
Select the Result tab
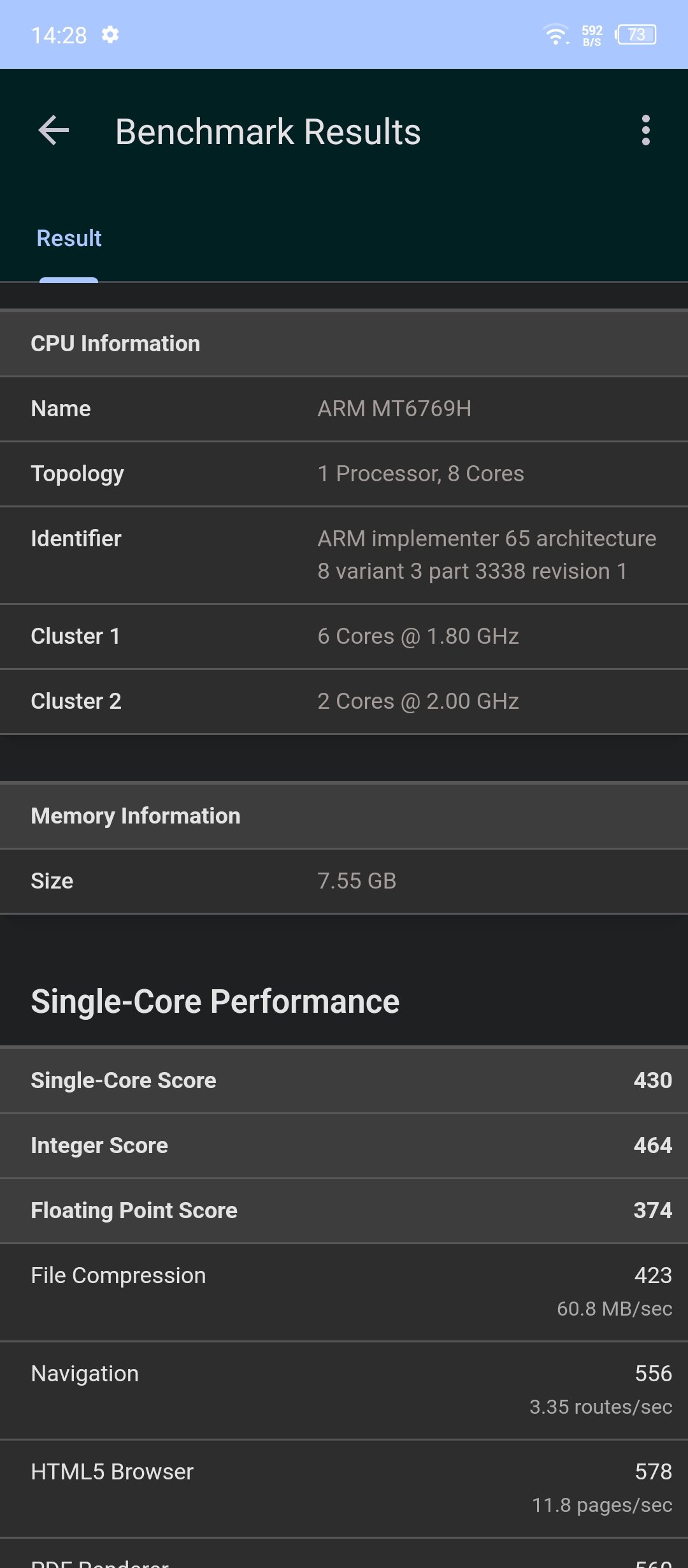[69, 238]
